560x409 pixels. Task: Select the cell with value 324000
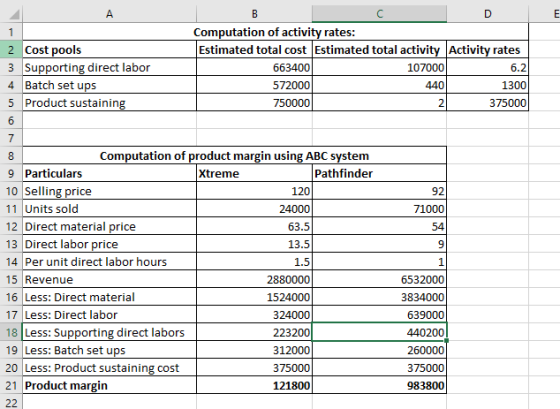pyautogui.click(x=254, y=315)
